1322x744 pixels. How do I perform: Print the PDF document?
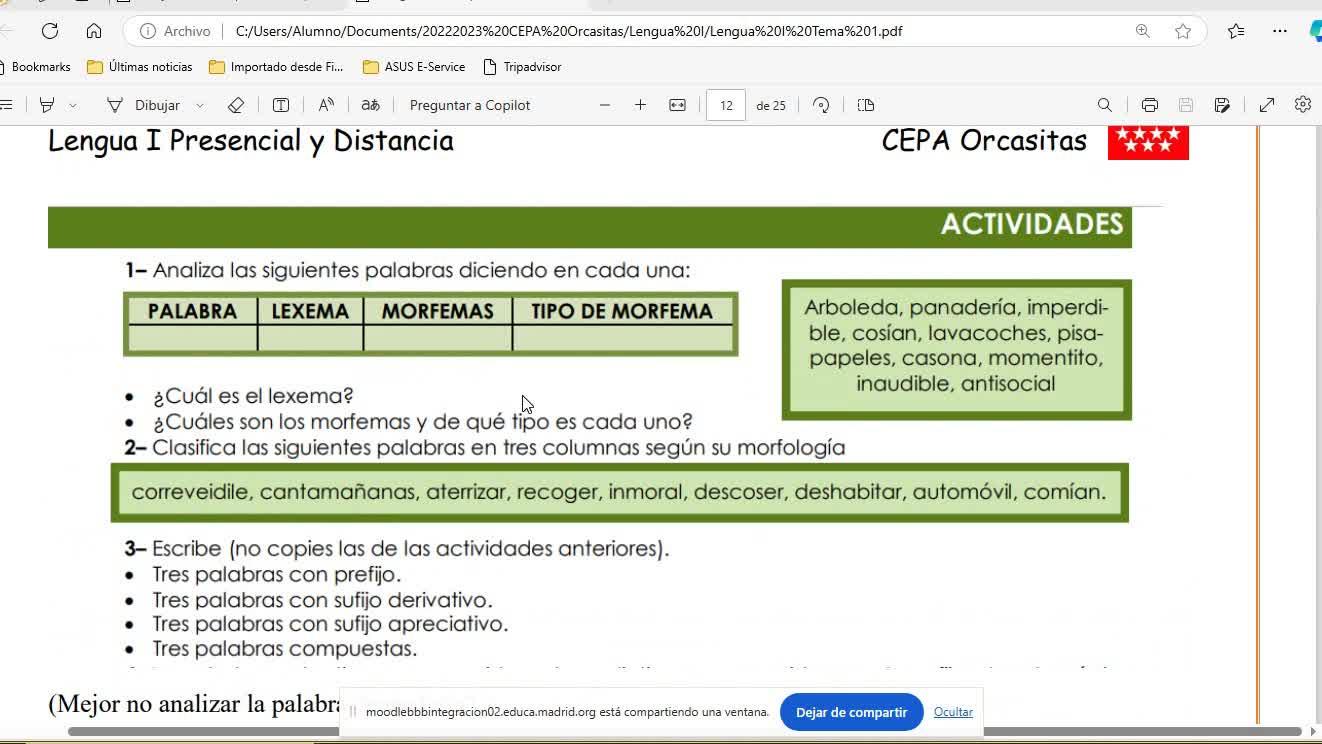1150,105
